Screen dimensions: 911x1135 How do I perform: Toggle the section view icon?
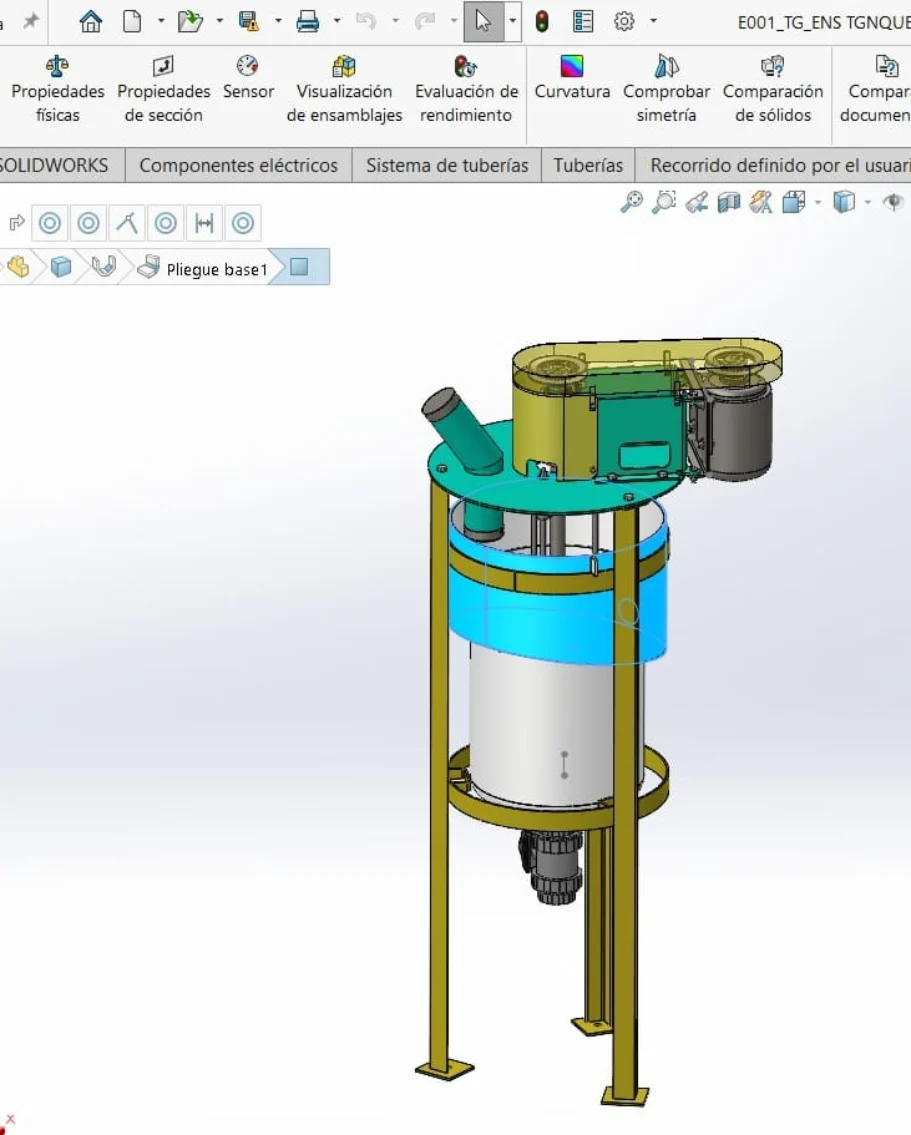(x=729, y=203)
